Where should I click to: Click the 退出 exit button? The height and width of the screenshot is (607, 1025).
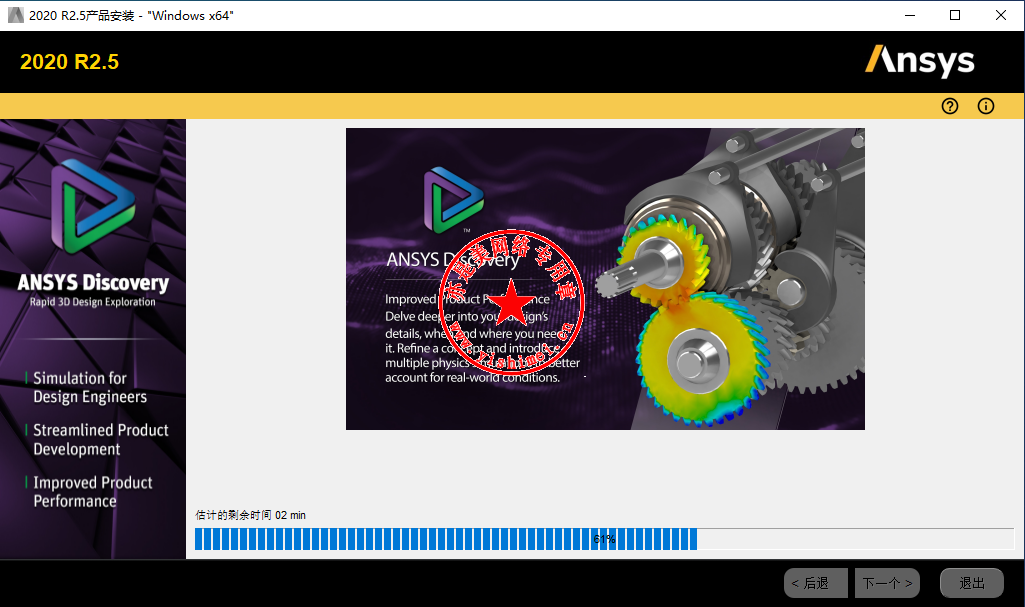coord(971,583)
